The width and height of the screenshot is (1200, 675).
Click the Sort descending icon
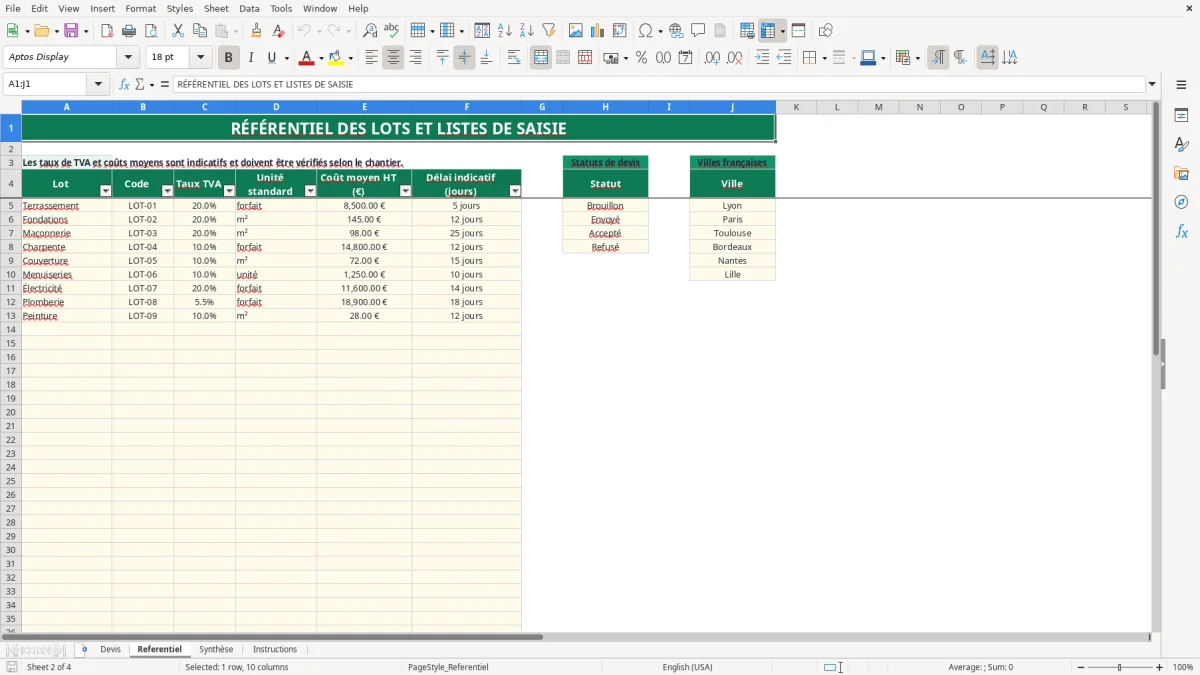click(527, 31)
